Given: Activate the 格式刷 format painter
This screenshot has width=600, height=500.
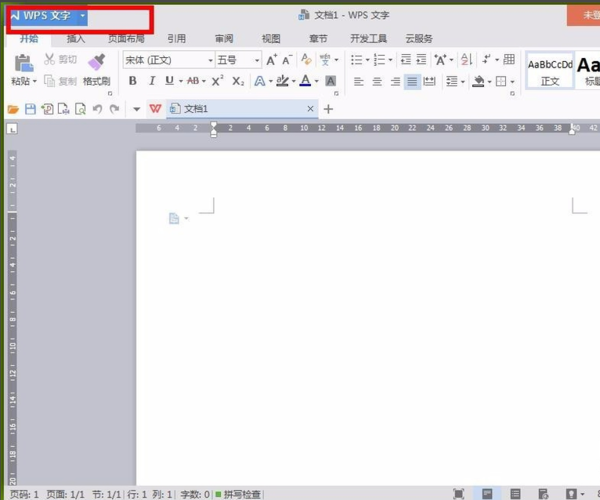Looking at the screenshot, I should click(x=96, y=70).
